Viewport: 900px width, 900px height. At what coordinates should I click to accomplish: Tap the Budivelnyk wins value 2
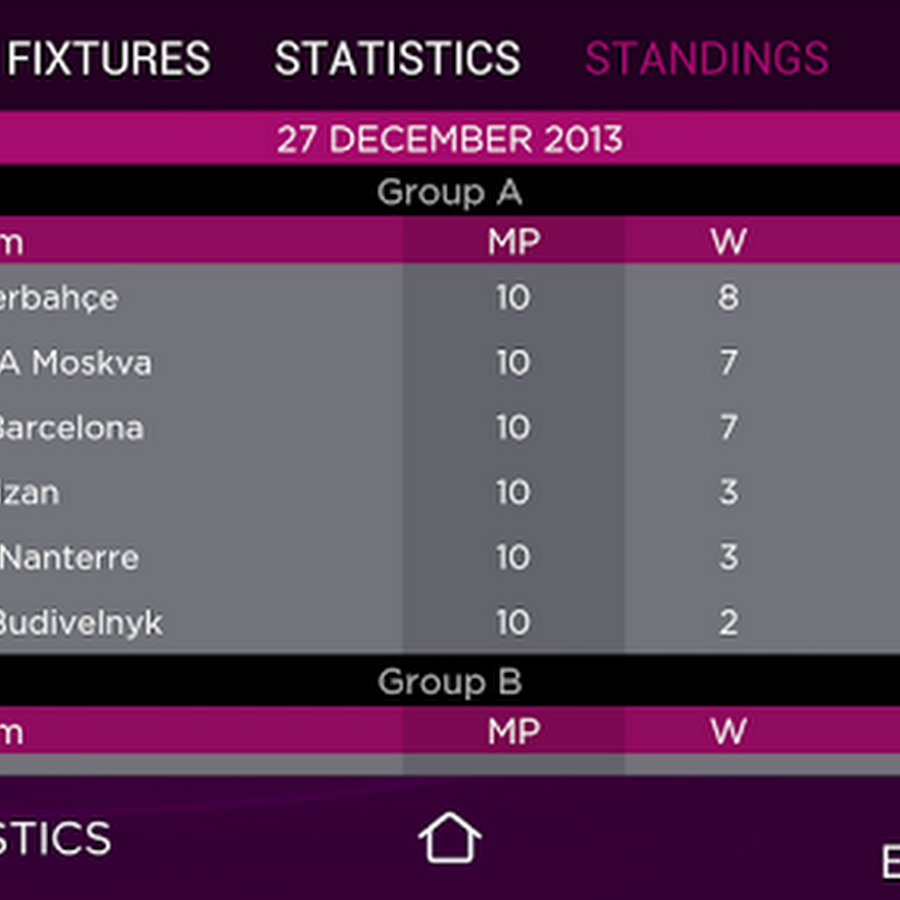click(728, 623)
